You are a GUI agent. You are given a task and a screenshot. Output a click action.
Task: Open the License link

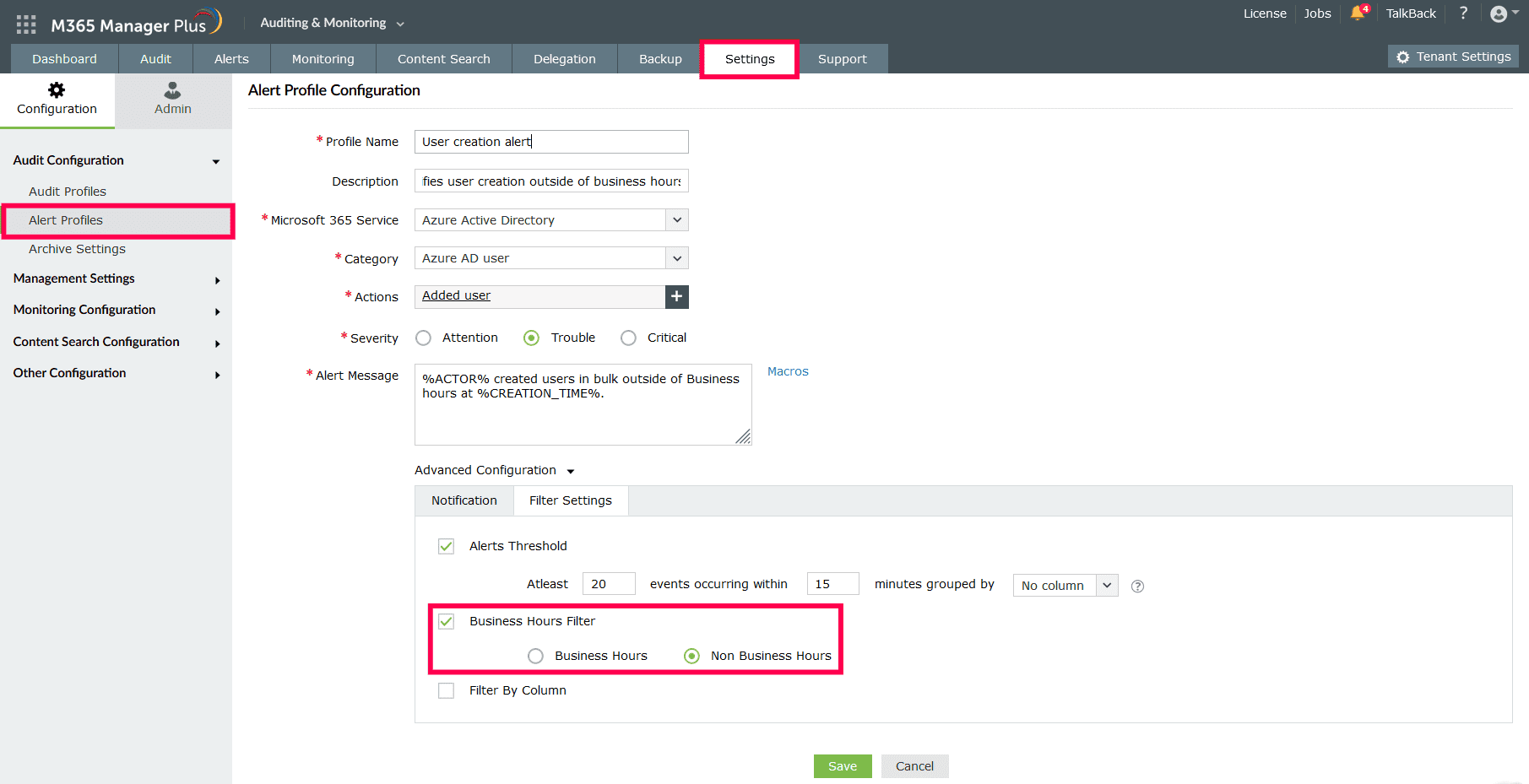coord(1265,14)
